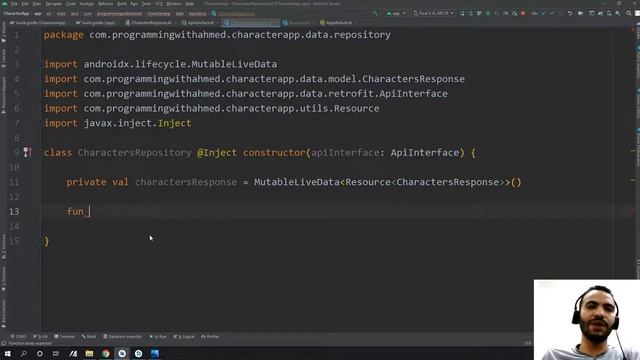Click the Make Project hammer icon
640x360 pixels.
pos(375,13)
